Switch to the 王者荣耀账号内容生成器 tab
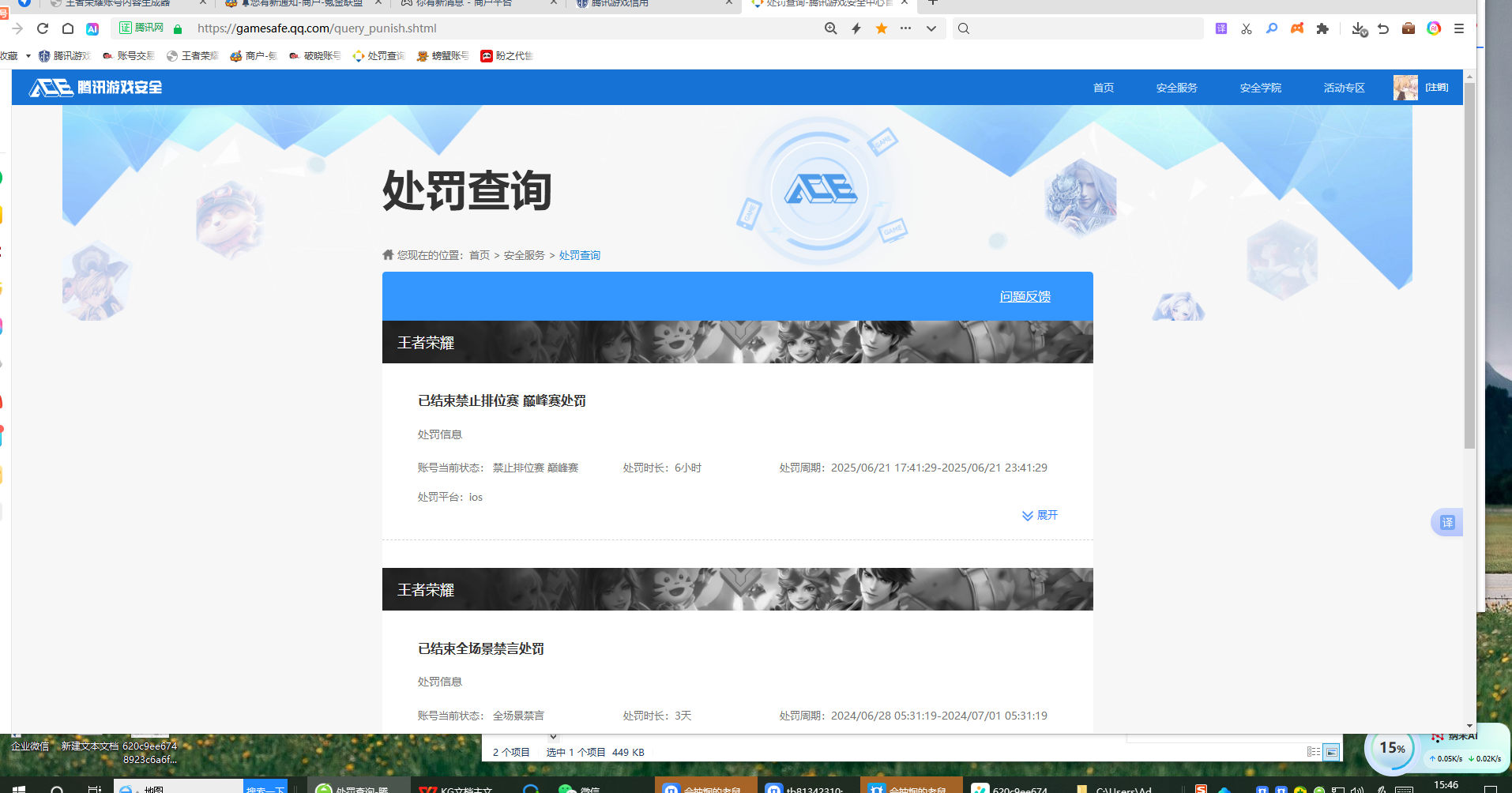Screen dimensions: 1512x793 [x=118, y=4]
